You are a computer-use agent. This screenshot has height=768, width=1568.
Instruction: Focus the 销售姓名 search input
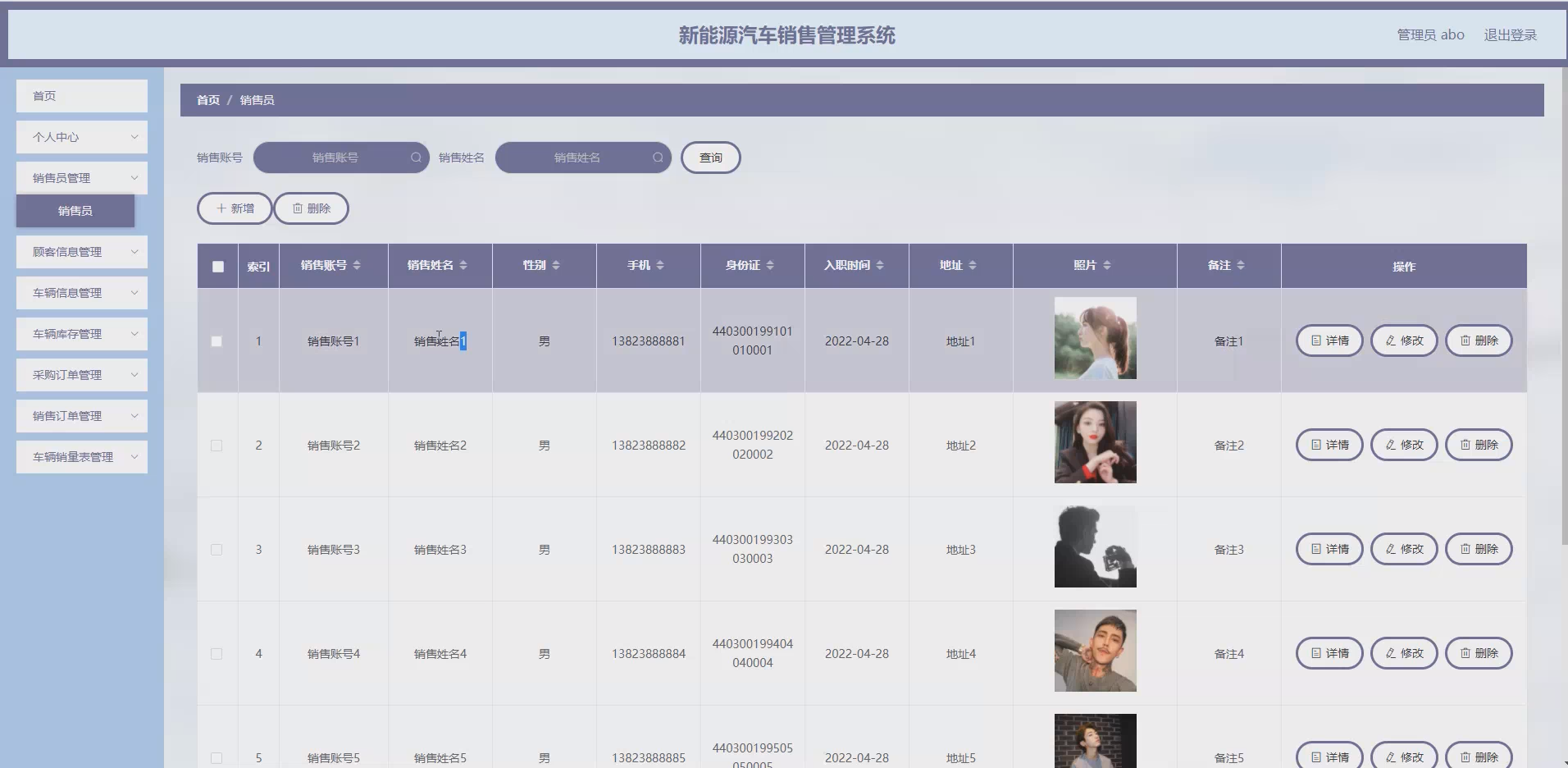[x=583, y=158]
